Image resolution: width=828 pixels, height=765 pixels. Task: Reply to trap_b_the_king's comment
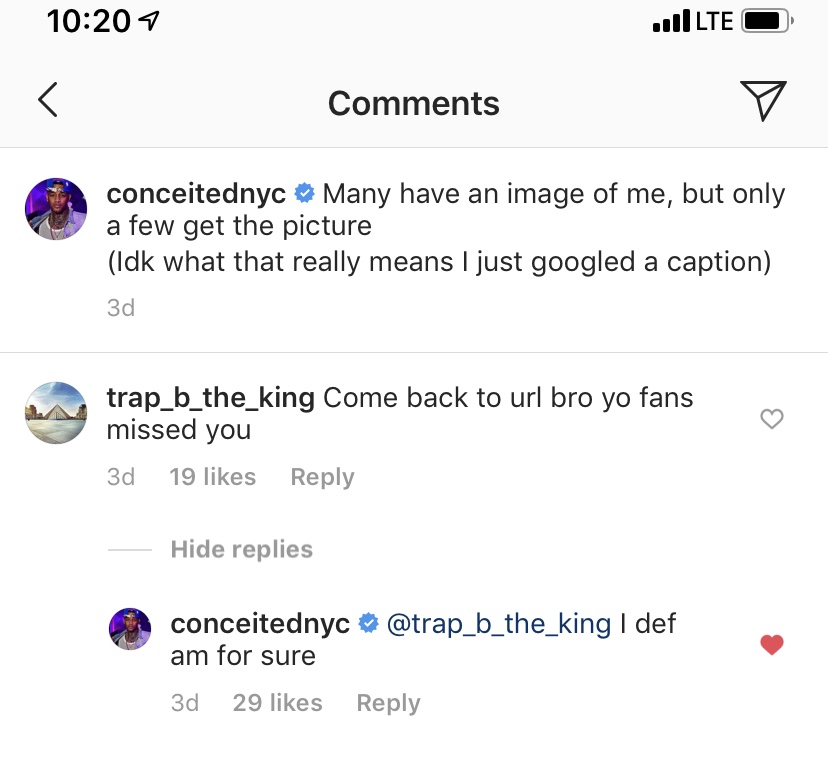322,477
